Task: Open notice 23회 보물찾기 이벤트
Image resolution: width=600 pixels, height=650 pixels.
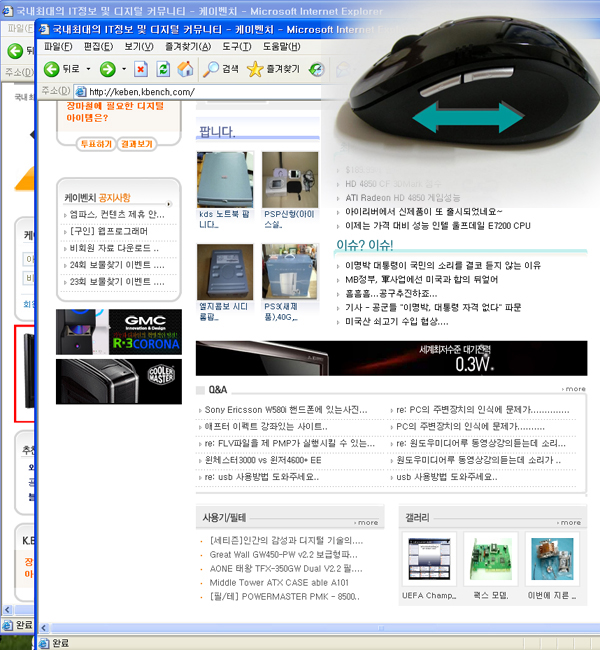Action: (x=117, y=282)
